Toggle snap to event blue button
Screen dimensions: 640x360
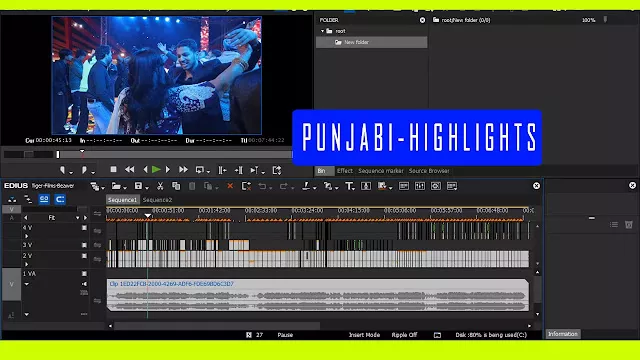click(60, 199)
